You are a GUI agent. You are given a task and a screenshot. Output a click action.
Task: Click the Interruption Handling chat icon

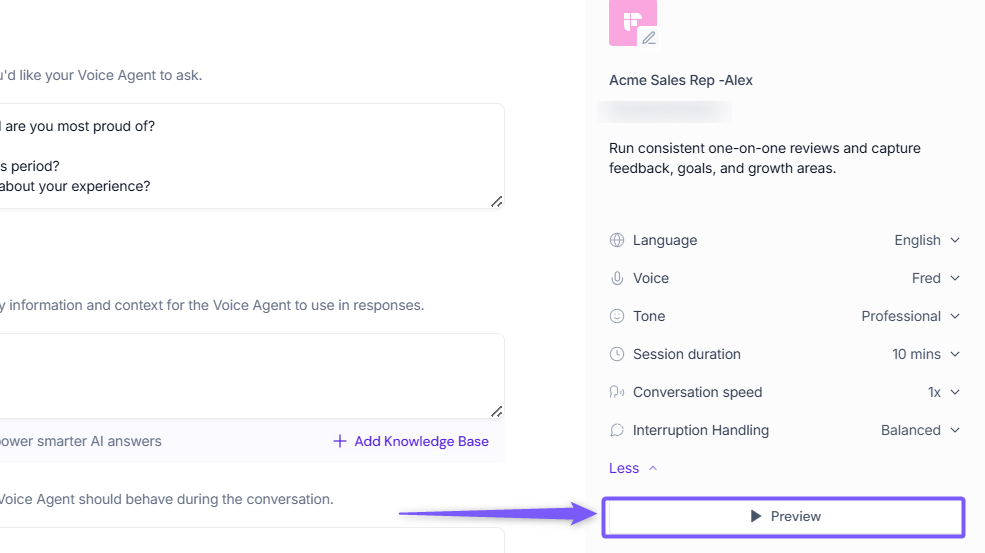(617, 430)
